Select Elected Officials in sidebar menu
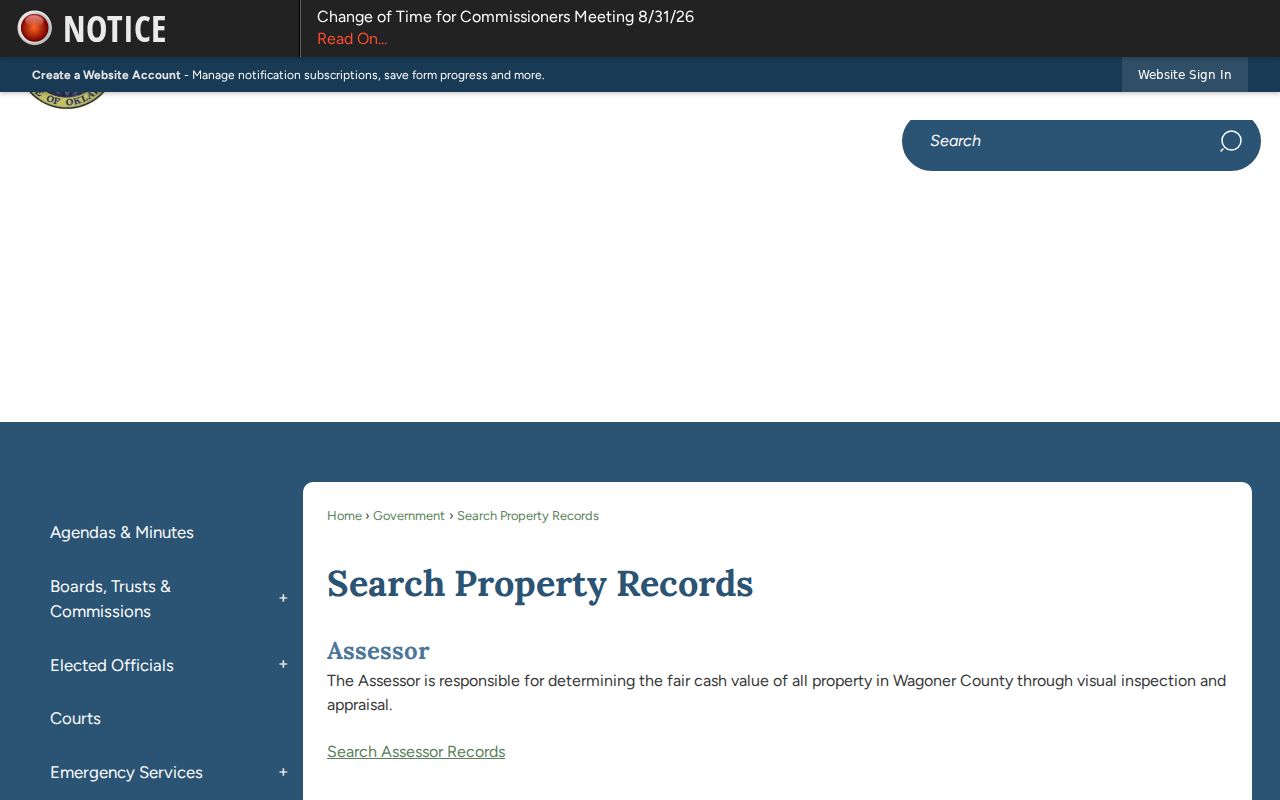Screen dimensions: 1280x800 [x=112, y=665]
